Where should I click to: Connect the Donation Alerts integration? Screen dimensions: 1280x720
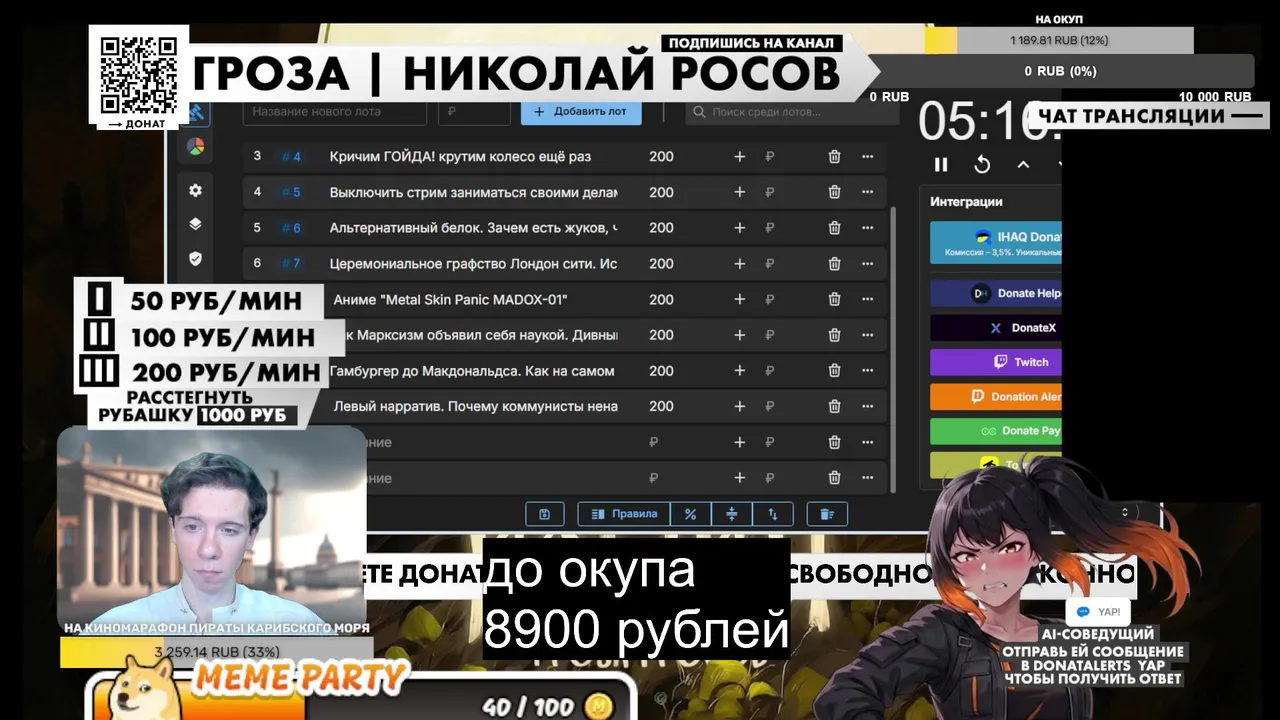(995, 397)
